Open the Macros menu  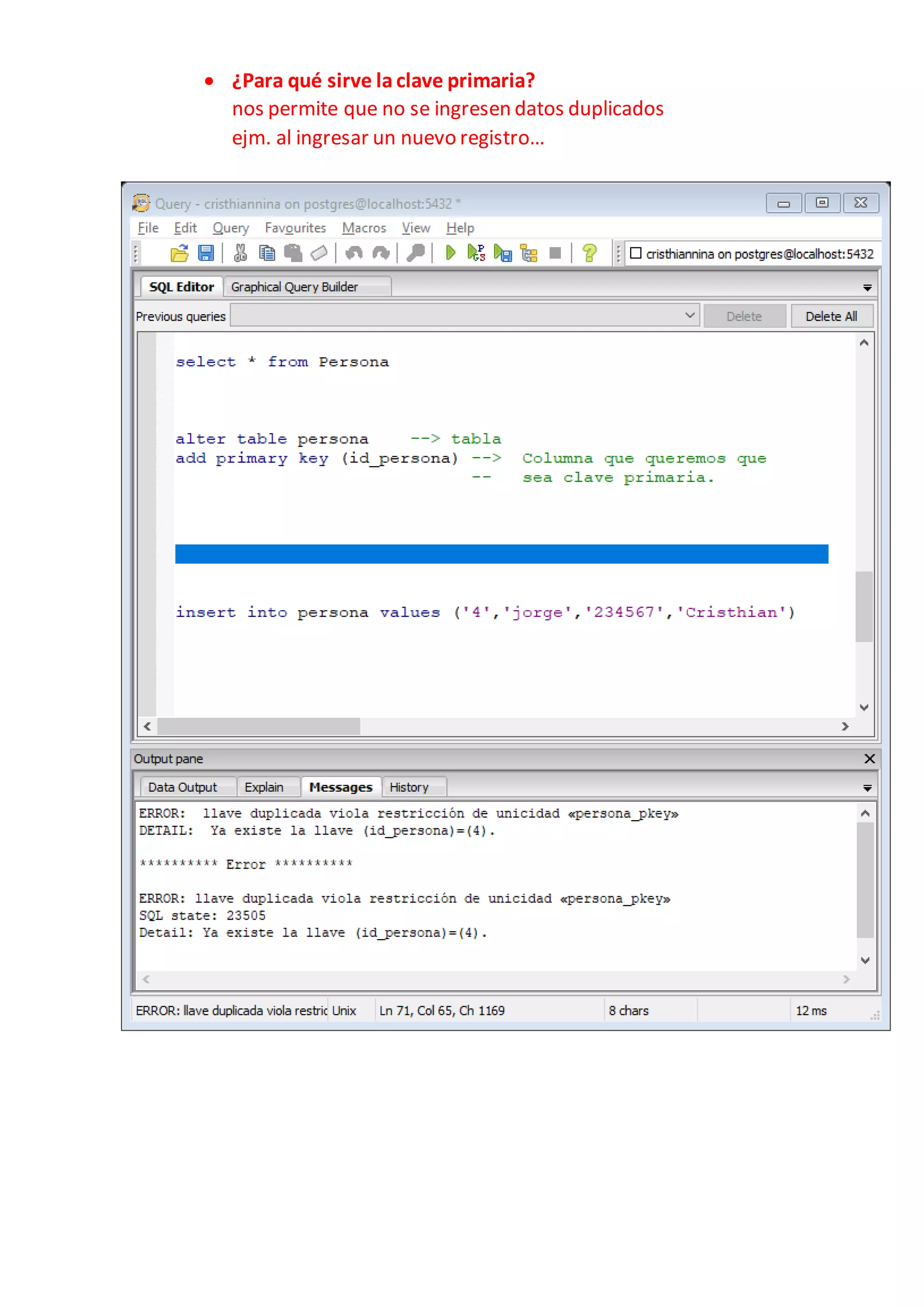tap(364, 228)
